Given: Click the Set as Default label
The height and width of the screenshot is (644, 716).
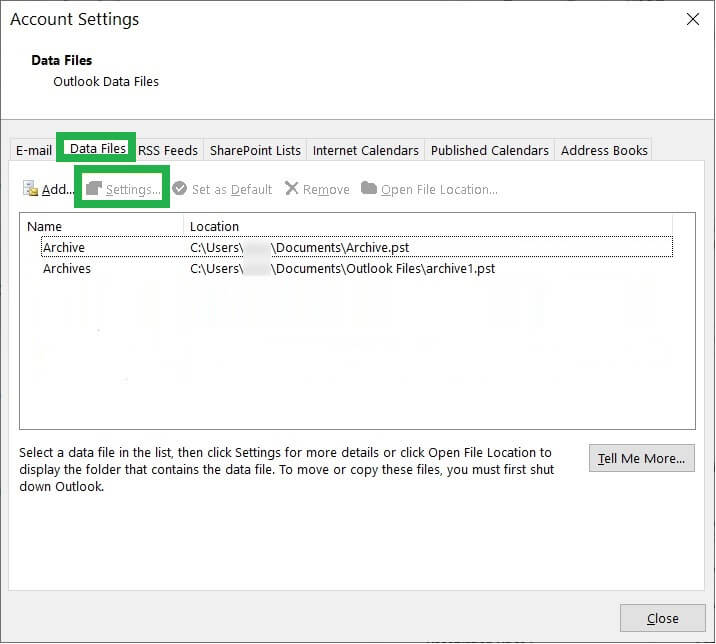Looking at the screenshot, I should click(x=232, y=190).
